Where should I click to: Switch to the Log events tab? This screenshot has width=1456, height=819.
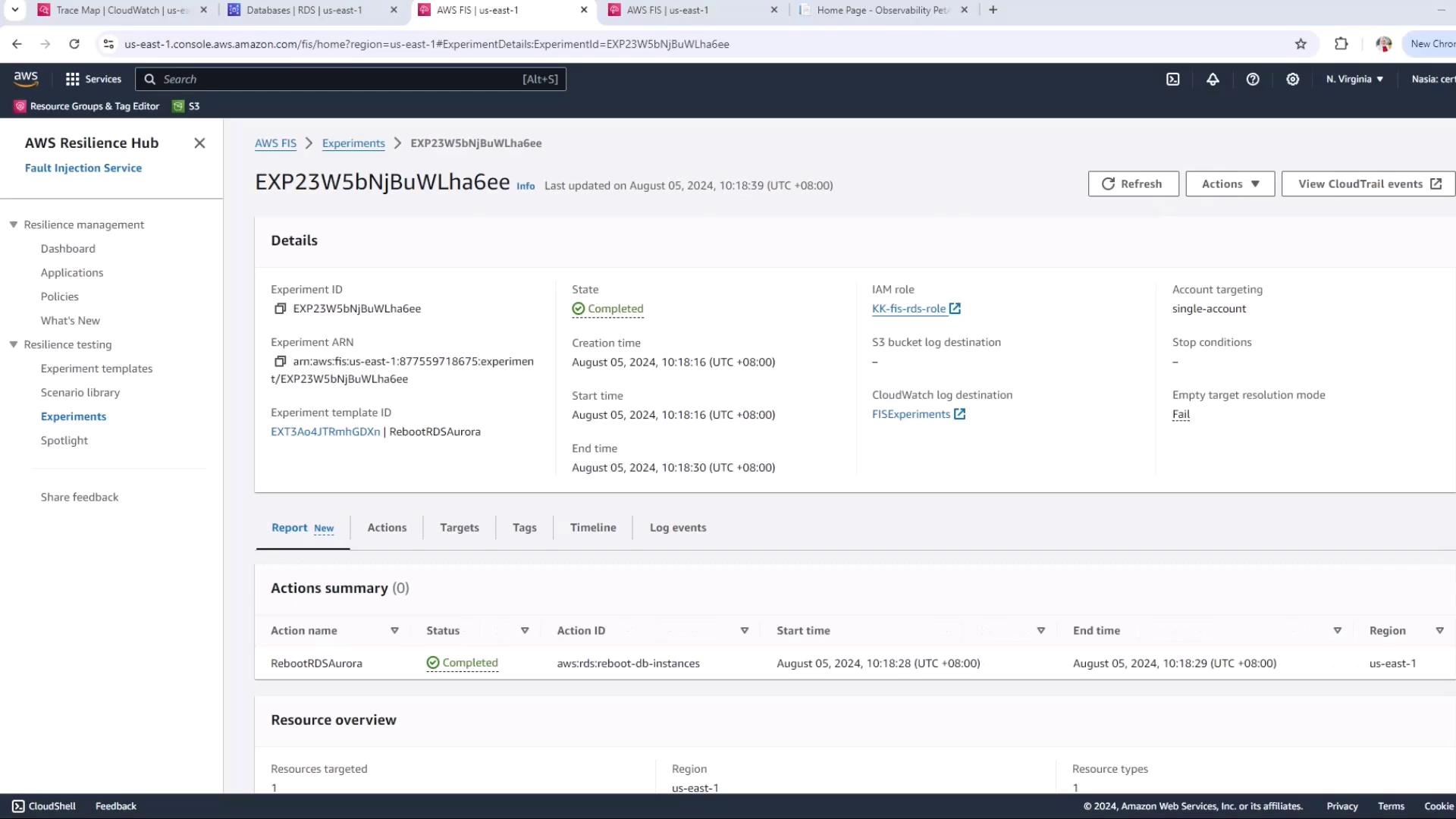(677, 528)
